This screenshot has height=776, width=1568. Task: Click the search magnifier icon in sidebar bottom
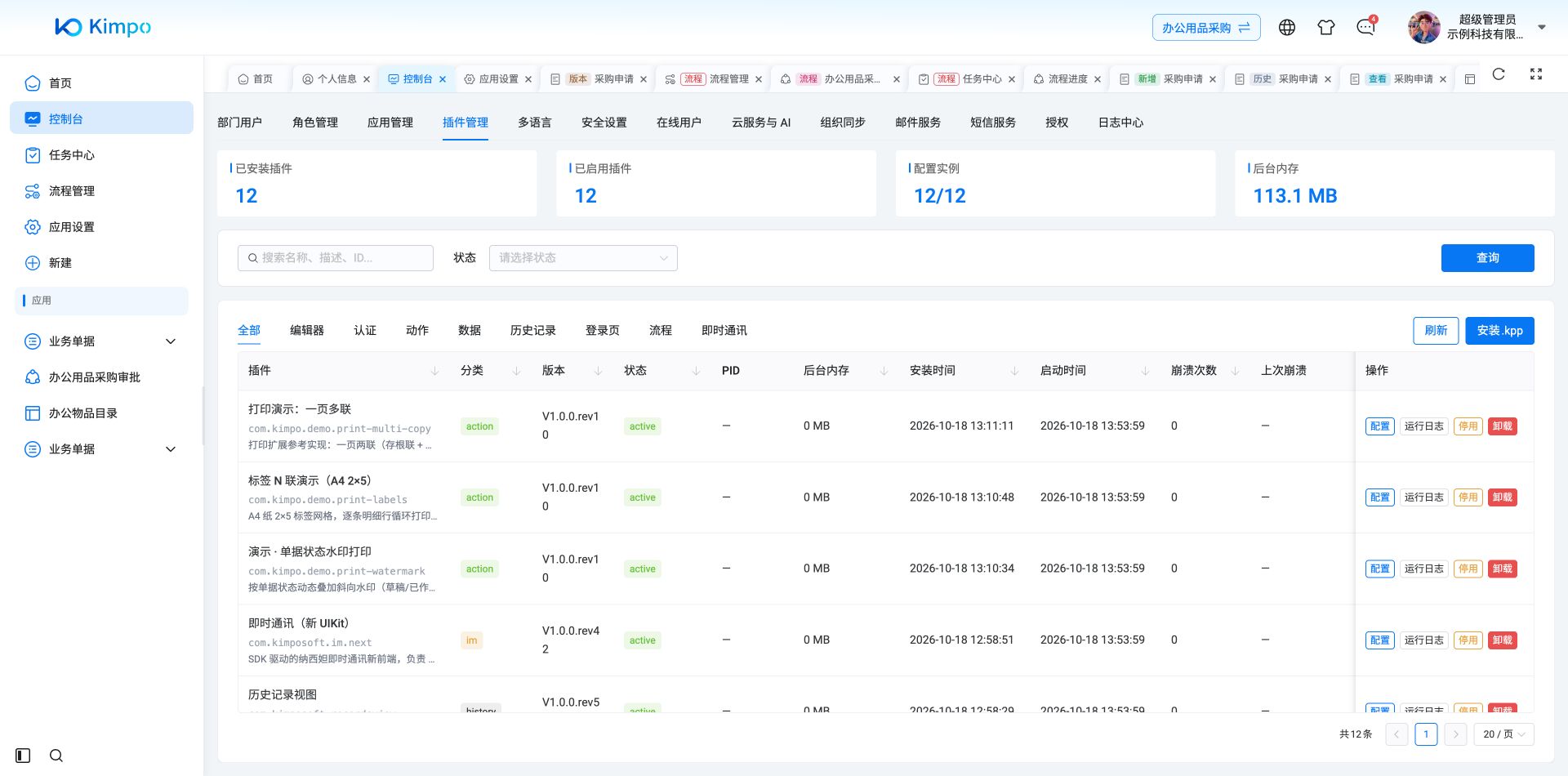click(56, 756)
